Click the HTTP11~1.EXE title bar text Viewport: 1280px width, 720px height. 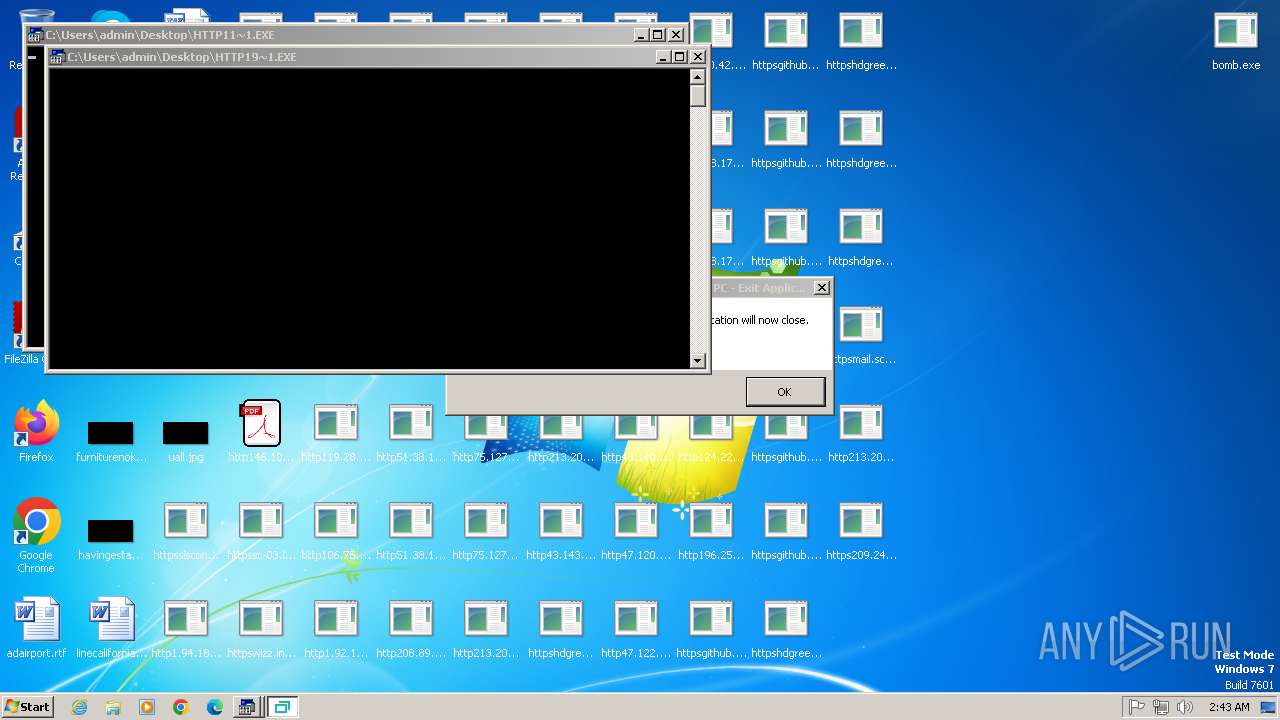coord(160,35)
